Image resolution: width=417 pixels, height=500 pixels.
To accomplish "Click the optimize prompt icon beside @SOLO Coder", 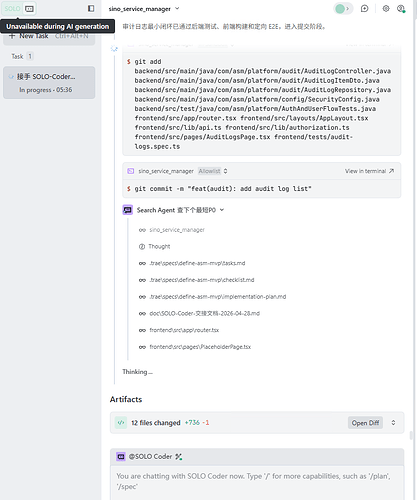I will tap(179, 457).
